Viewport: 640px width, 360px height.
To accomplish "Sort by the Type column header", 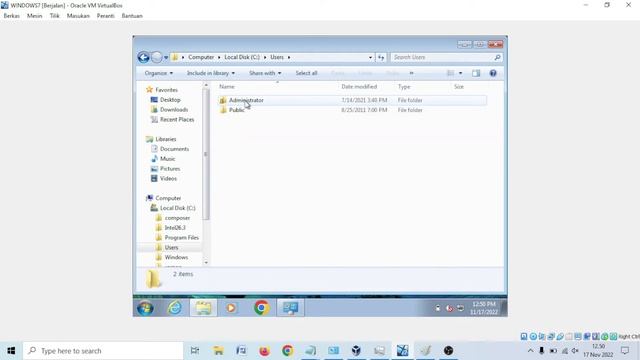I will tap(404, 87).
